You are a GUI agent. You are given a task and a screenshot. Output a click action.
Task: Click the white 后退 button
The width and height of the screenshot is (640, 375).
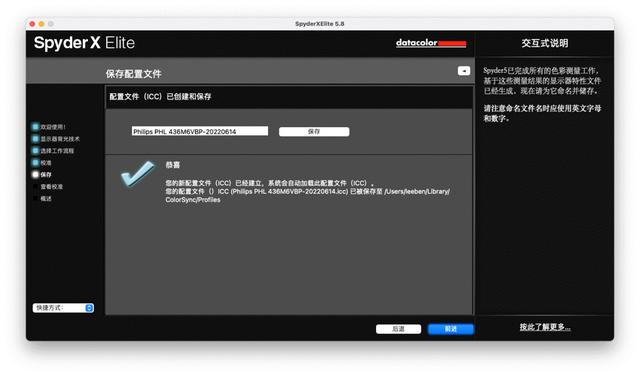[x=398, y=329]
